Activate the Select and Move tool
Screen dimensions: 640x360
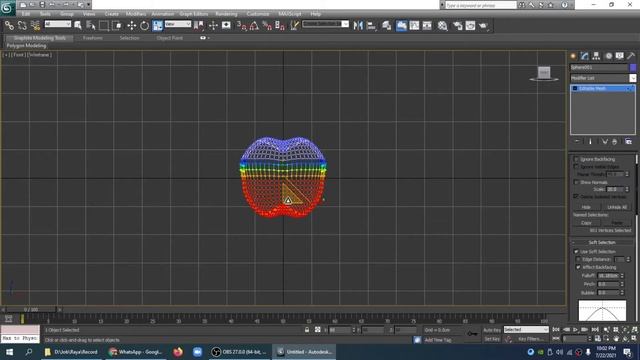131,26
